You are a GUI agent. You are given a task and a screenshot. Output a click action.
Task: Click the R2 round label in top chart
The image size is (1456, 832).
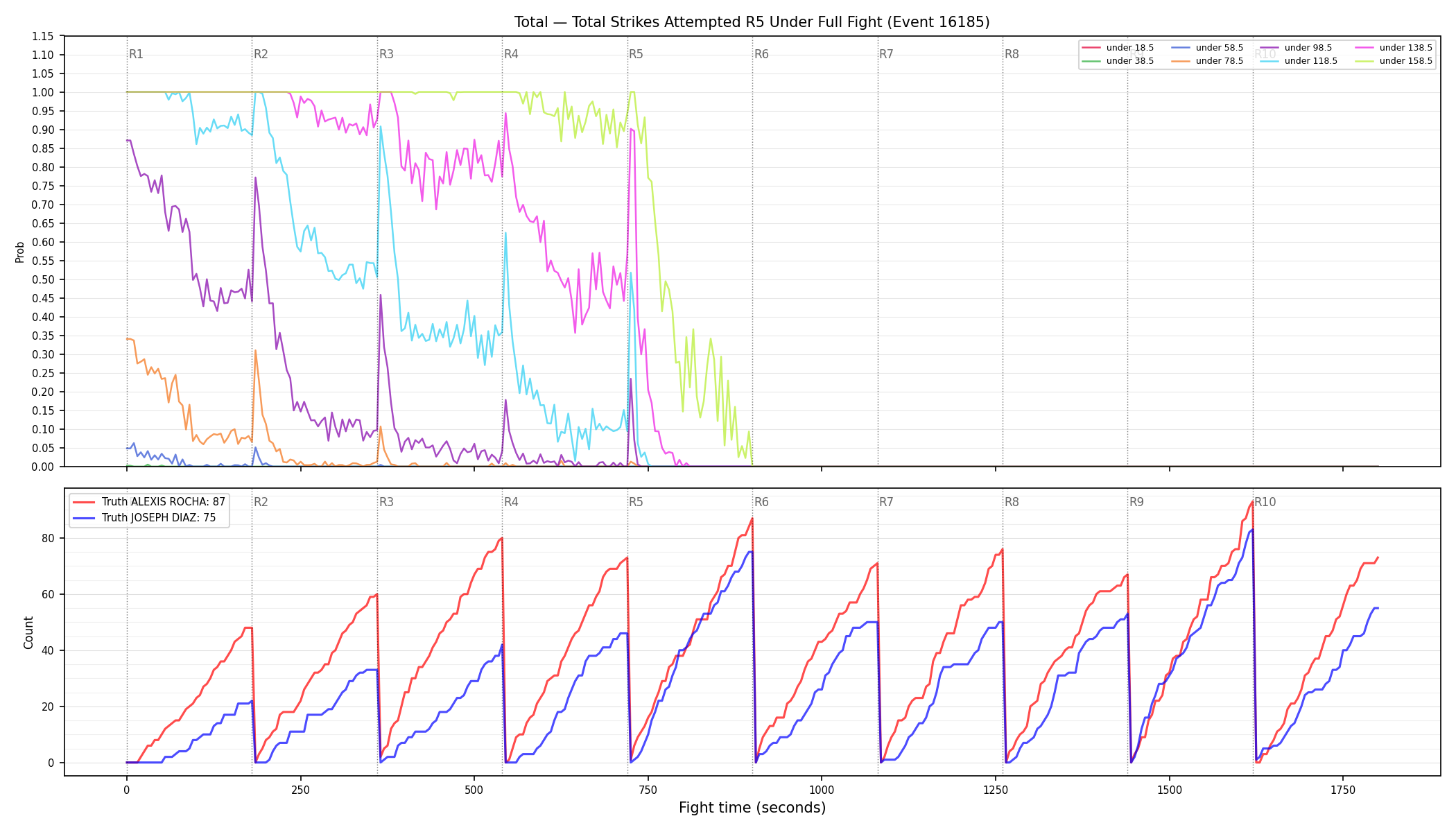pos(261,54)
